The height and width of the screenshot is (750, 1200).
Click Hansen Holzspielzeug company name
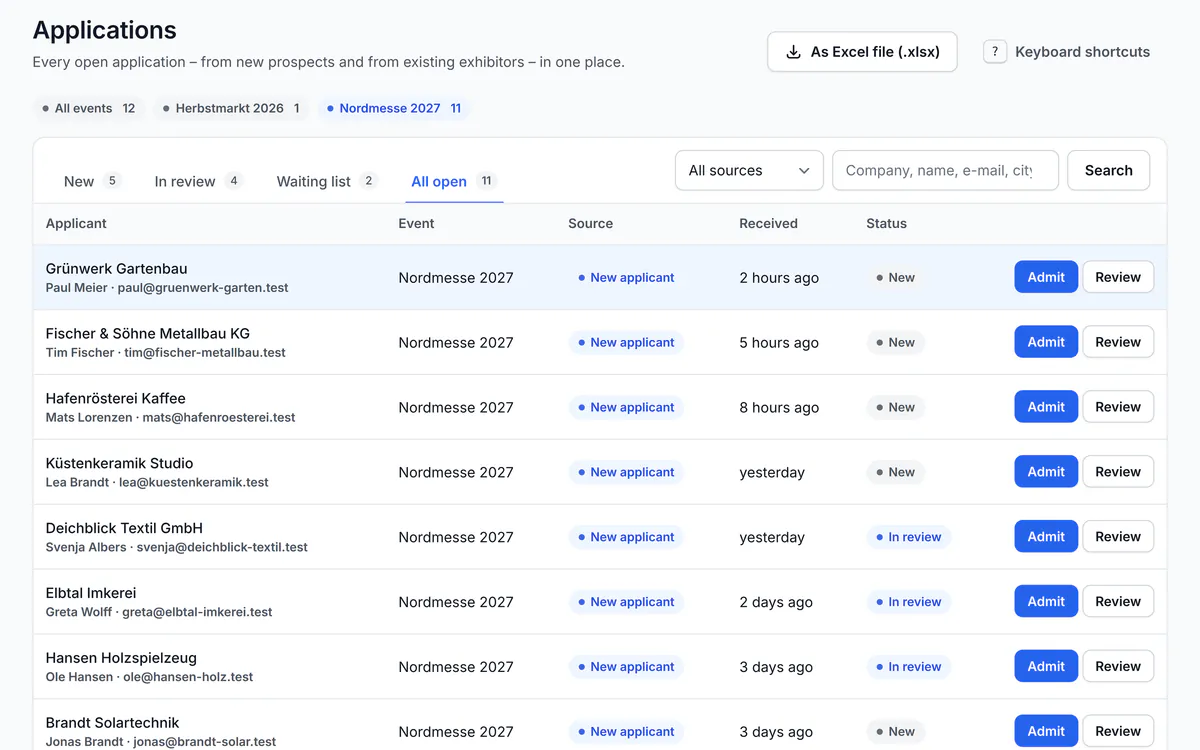(x=121, y=659)
